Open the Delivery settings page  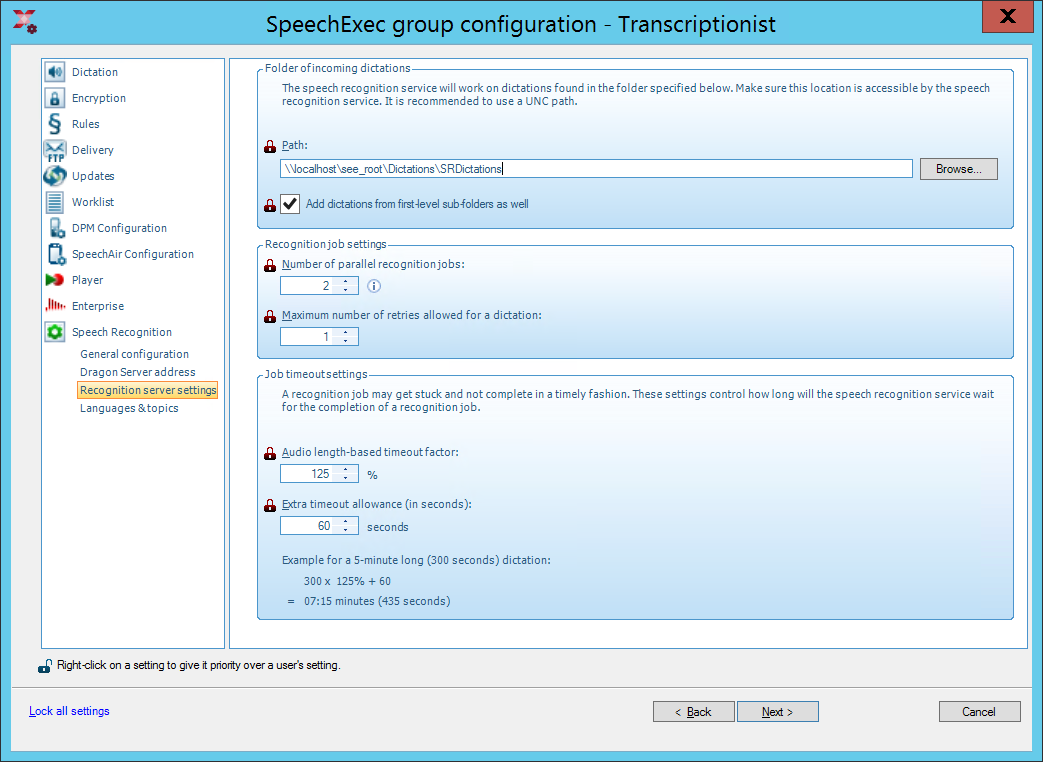92,150
